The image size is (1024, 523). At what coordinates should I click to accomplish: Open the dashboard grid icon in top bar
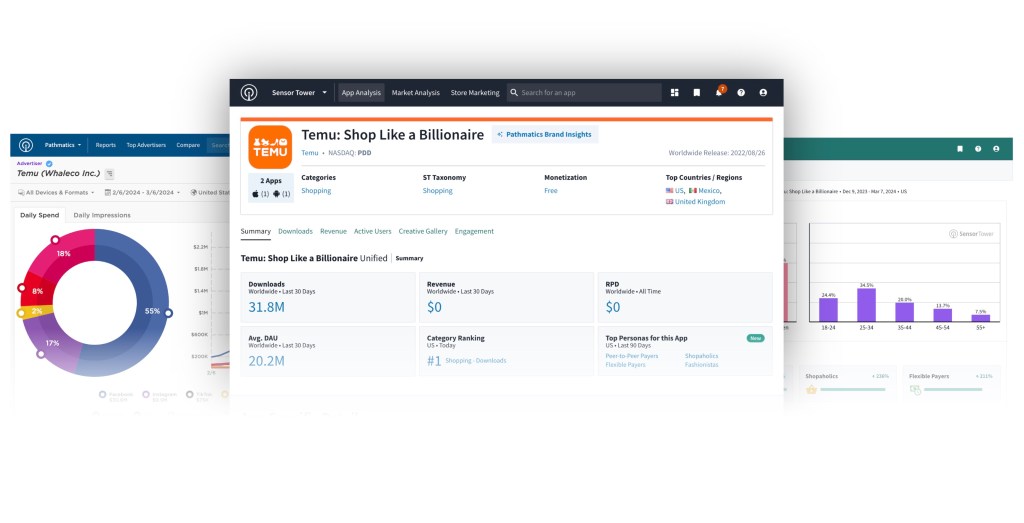[675, 93]
